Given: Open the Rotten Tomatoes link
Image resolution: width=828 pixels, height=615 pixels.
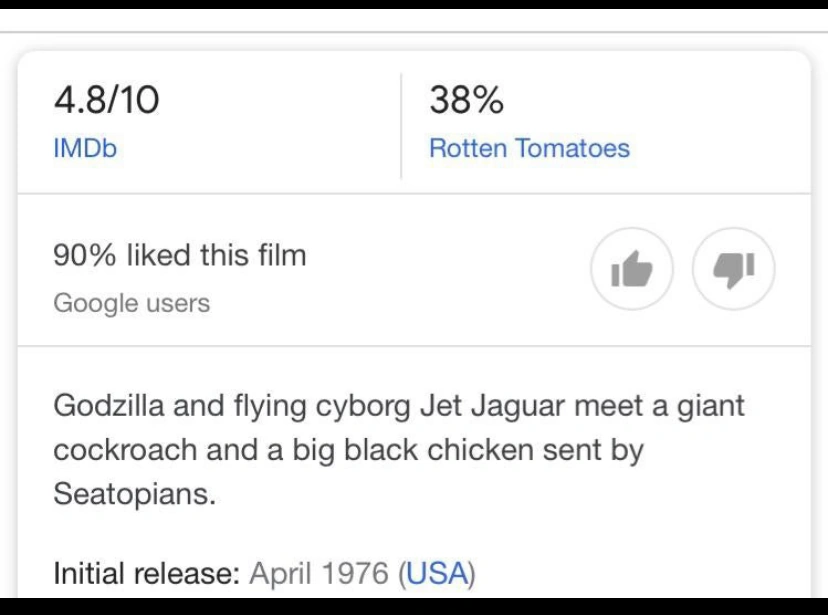Looking at the screenshot, I should (x=529, y=148).
